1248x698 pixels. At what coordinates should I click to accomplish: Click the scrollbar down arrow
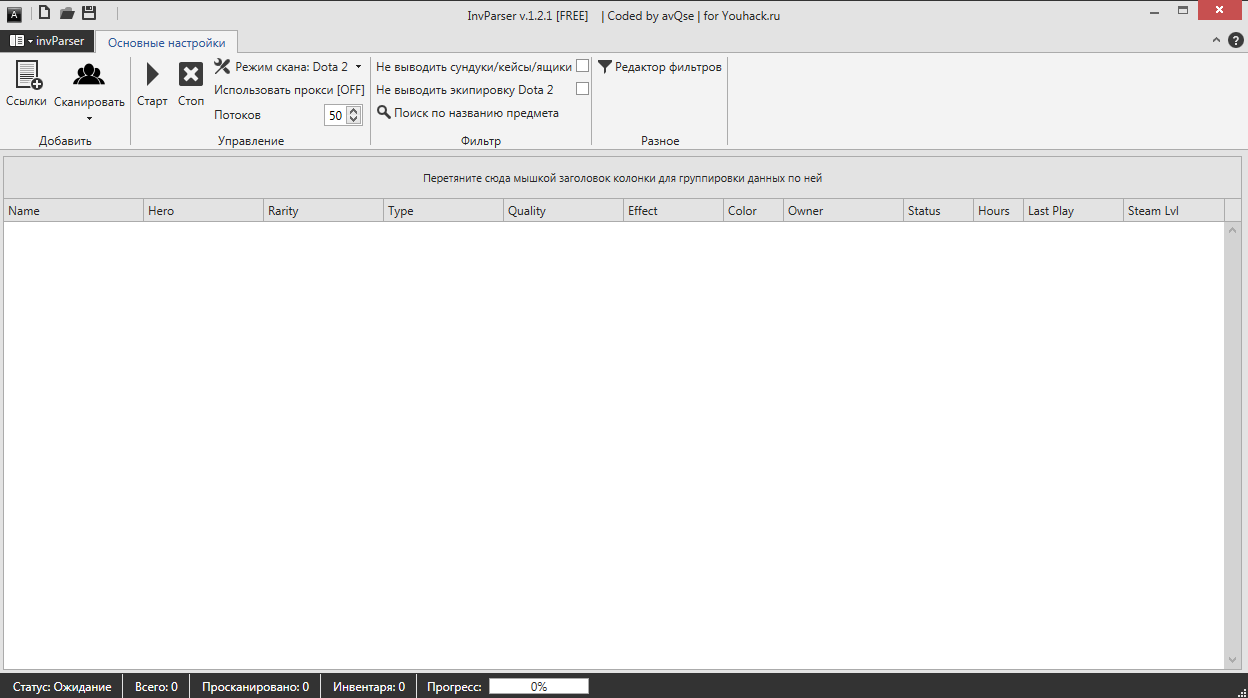point(1233,661)
